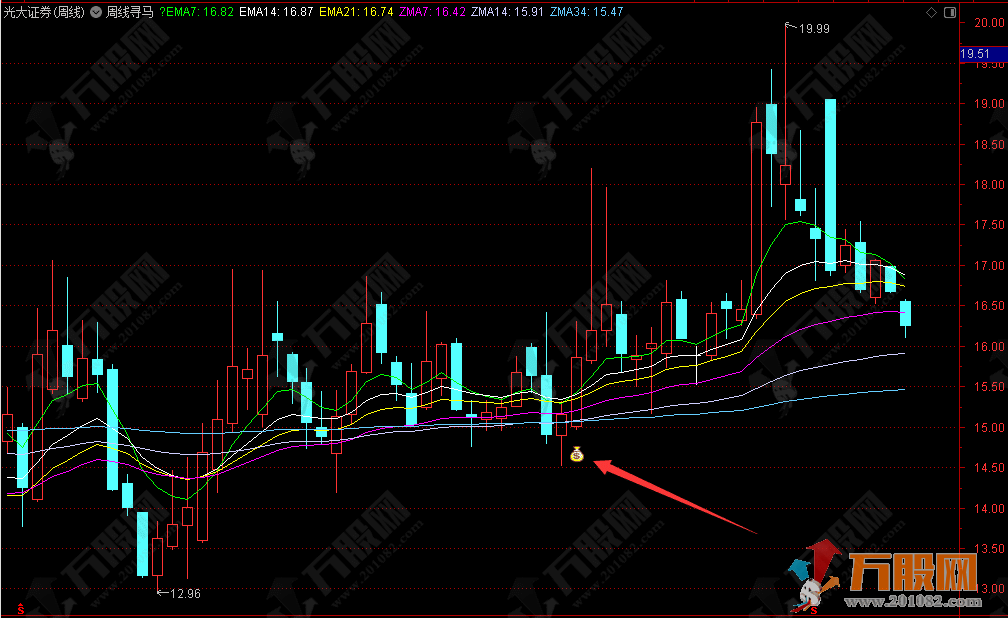1008x618 pixels.
Task: Click the red S marker at bottom-left
Action: (x=21, y=608)
